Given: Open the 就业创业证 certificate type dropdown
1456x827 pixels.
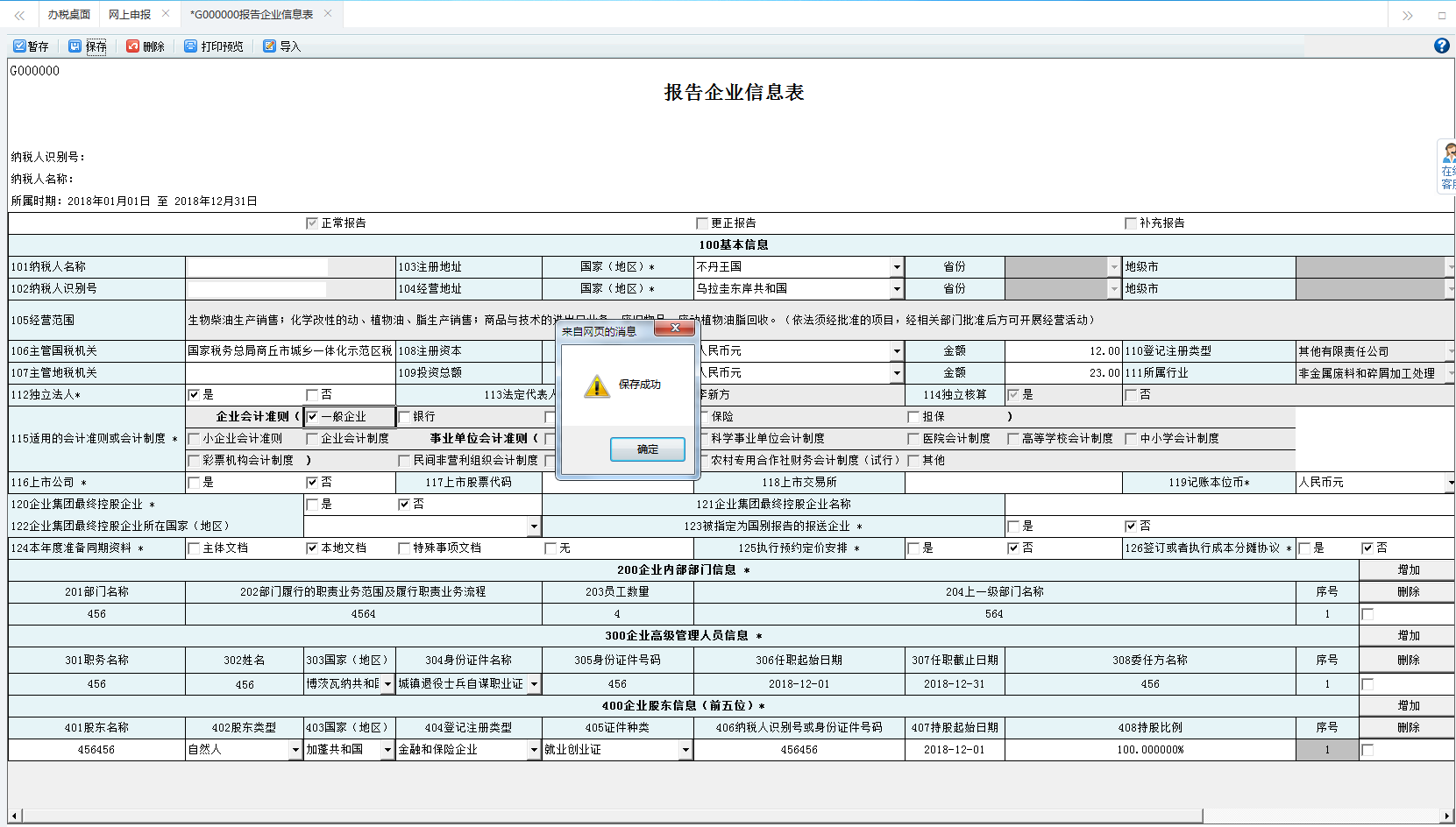Looking at the screenshot, I should pyautogui.click(x=685, y=749).
